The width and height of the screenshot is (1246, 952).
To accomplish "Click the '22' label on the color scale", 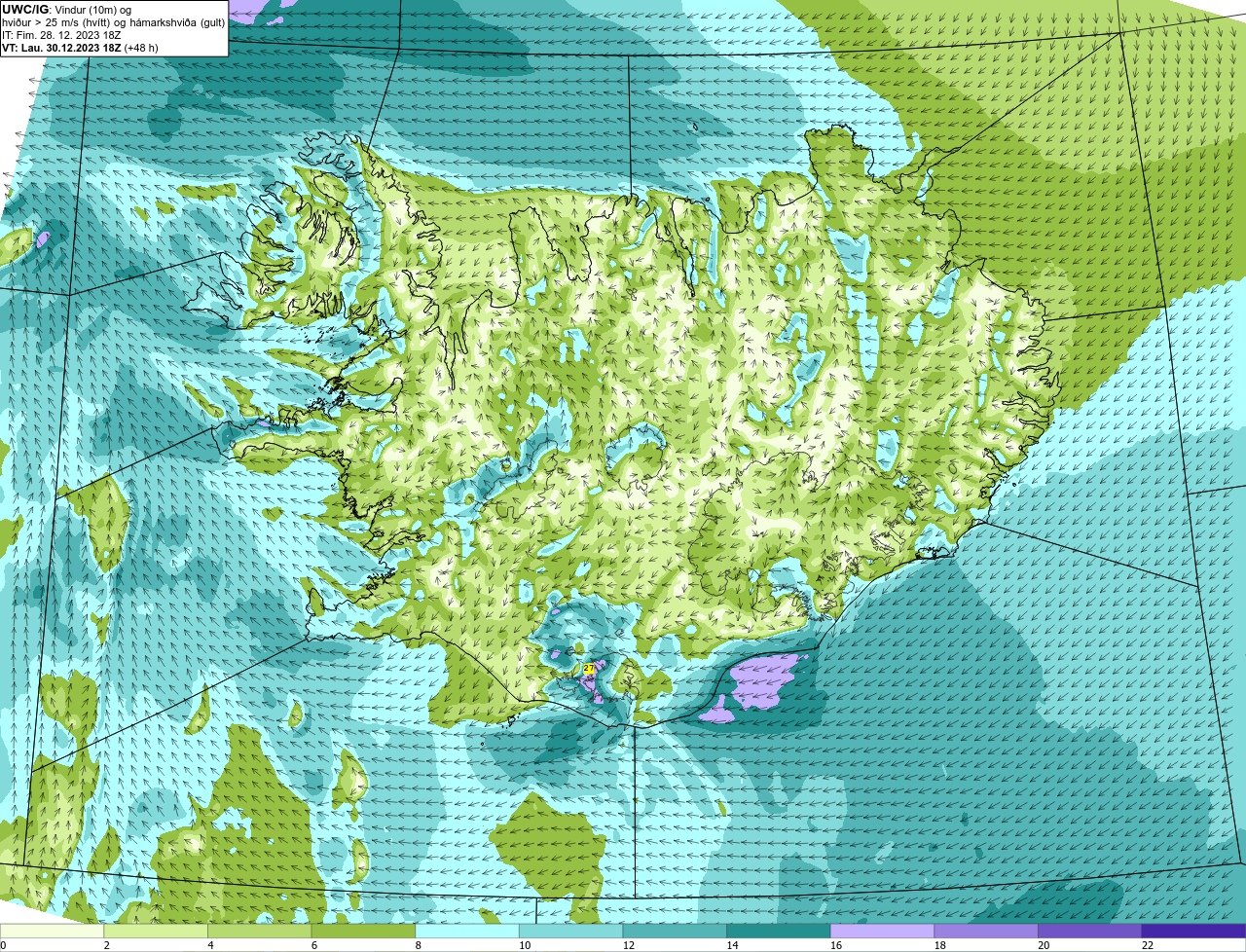I will pos(1148,945).
